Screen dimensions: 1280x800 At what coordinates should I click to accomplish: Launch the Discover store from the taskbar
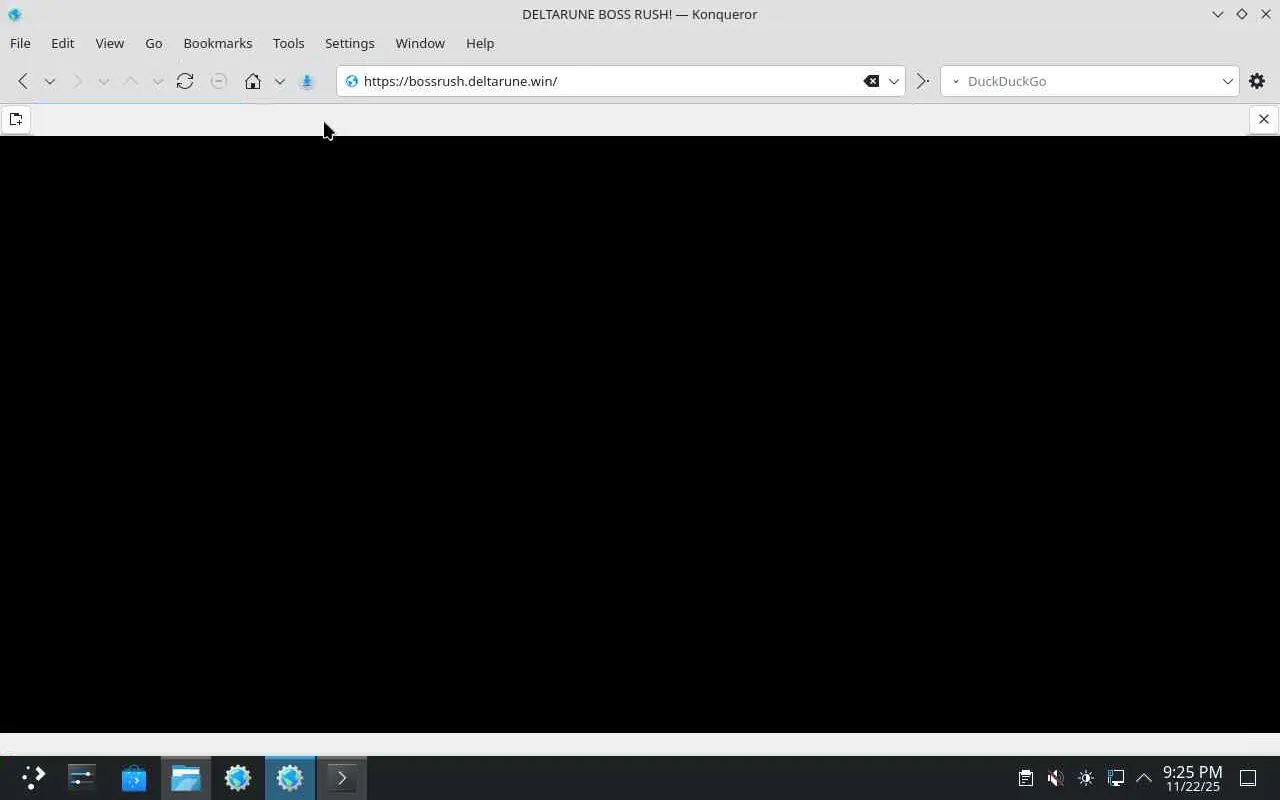(x=134, y=778)
